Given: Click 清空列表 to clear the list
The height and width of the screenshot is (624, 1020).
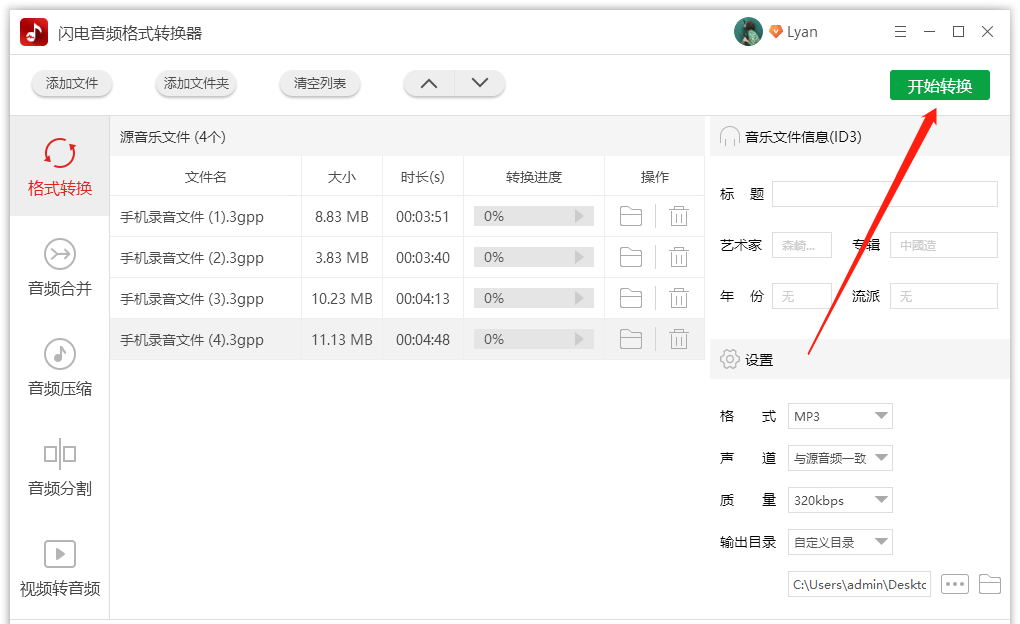Looking at the screenshot, I should [x=319, y=84].
